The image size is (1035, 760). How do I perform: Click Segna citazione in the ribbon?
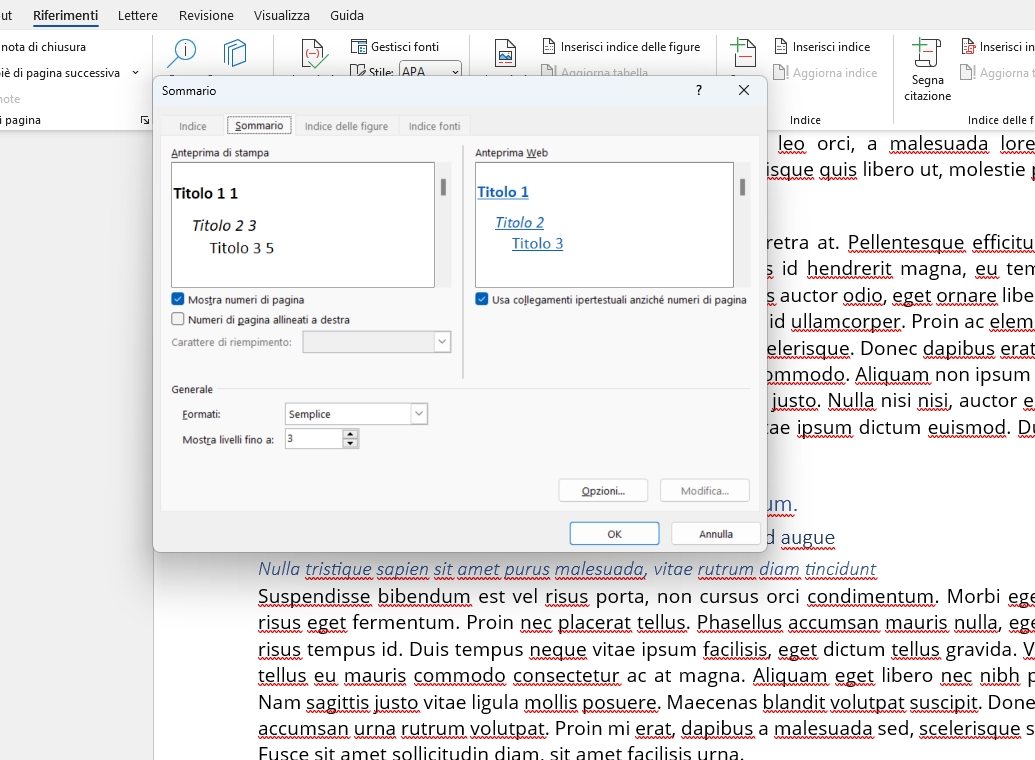point(927,70)
